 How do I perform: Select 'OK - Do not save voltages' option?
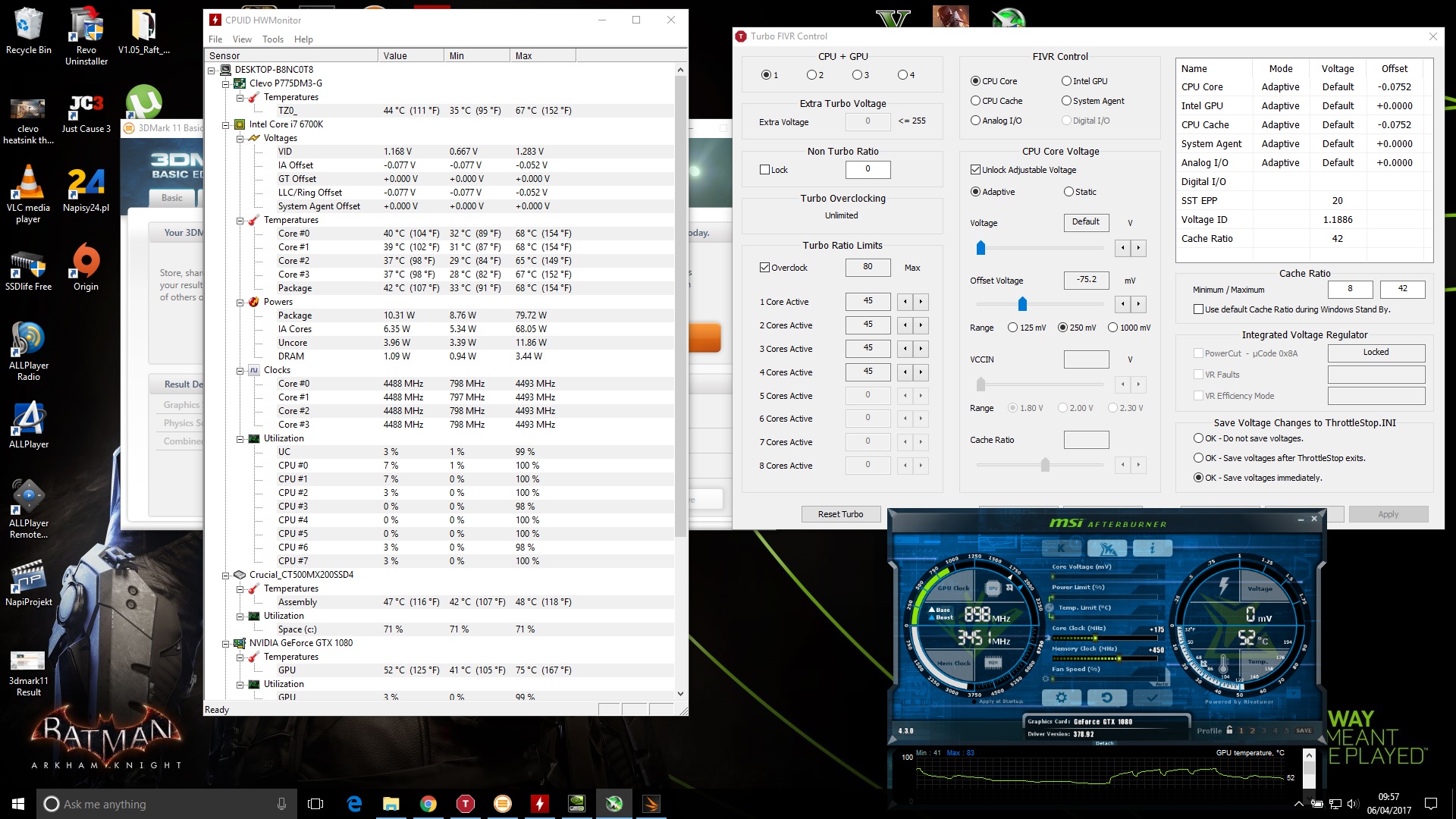(1198, 438)
